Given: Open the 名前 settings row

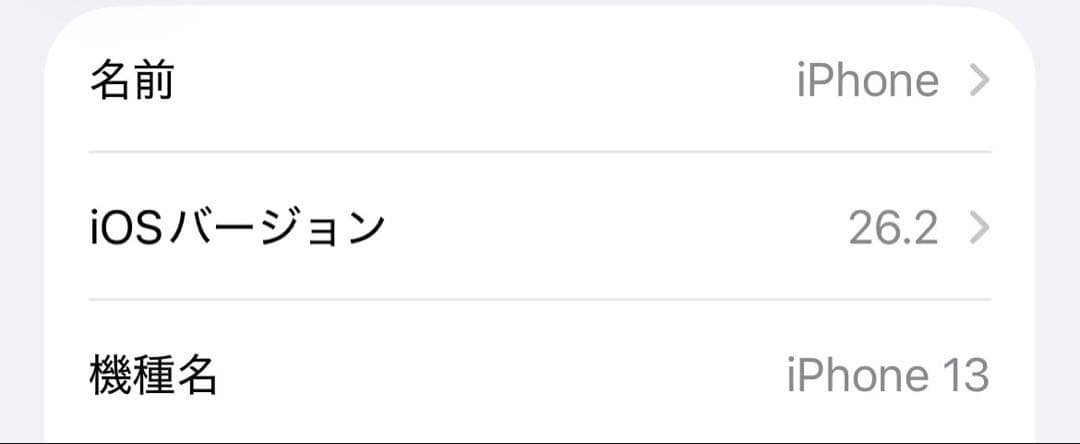Looking at the screenshot, I should (540, 81).
